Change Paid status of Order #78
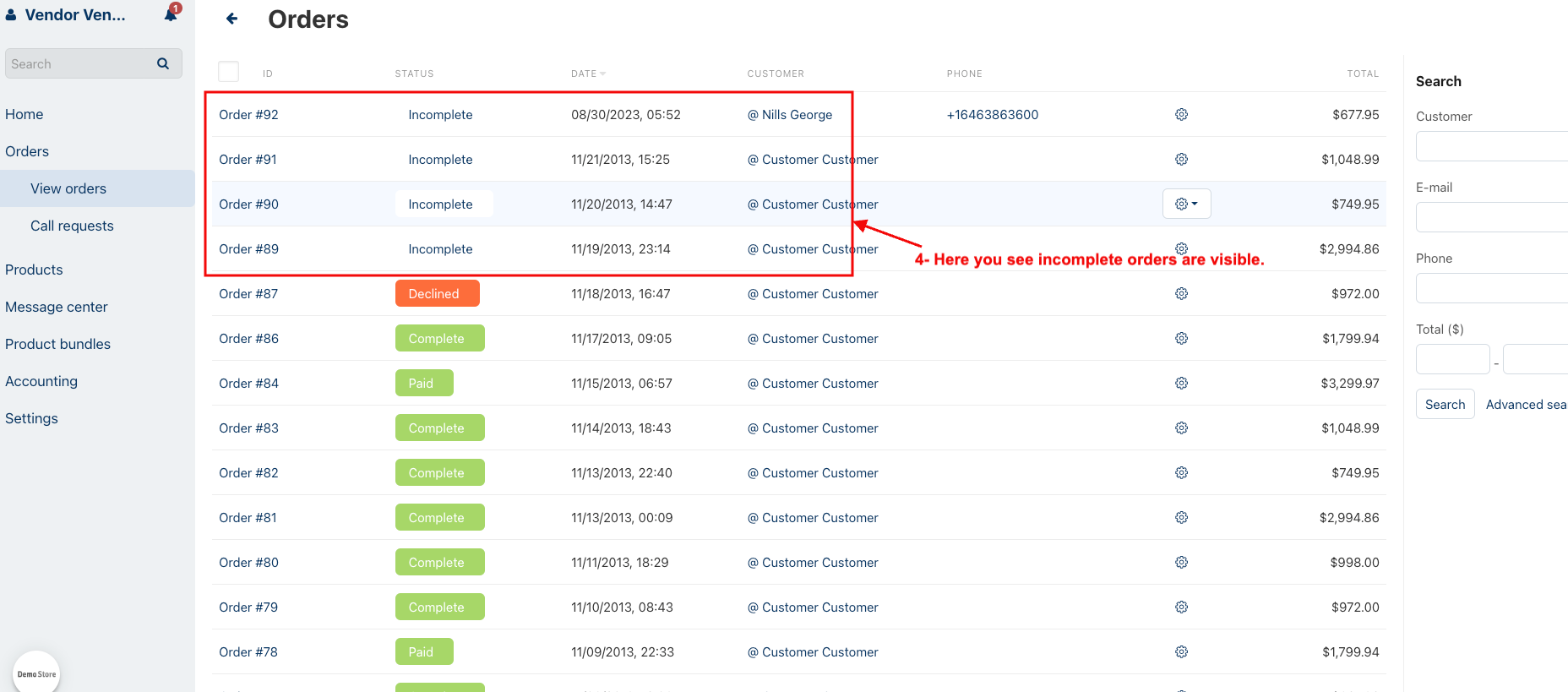The height and width of the screenshot is (692, 1568). pos(424,651)
